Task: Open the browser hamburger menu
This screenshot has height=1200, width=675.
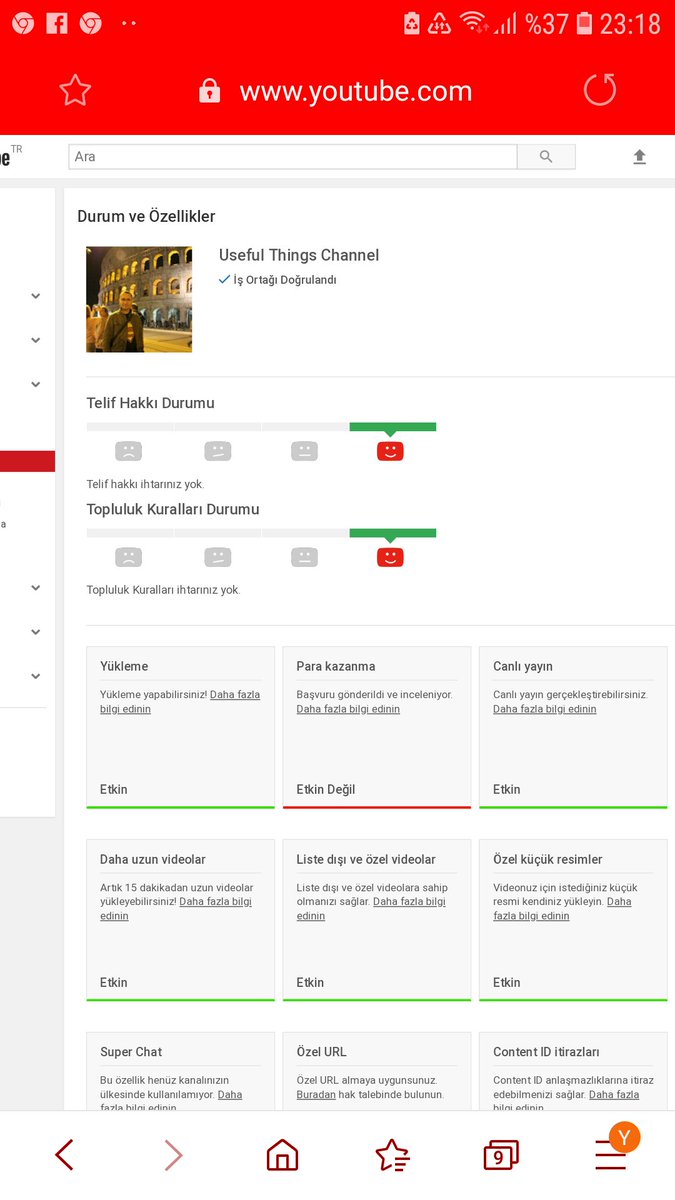Action: (x=610, y=1155)
